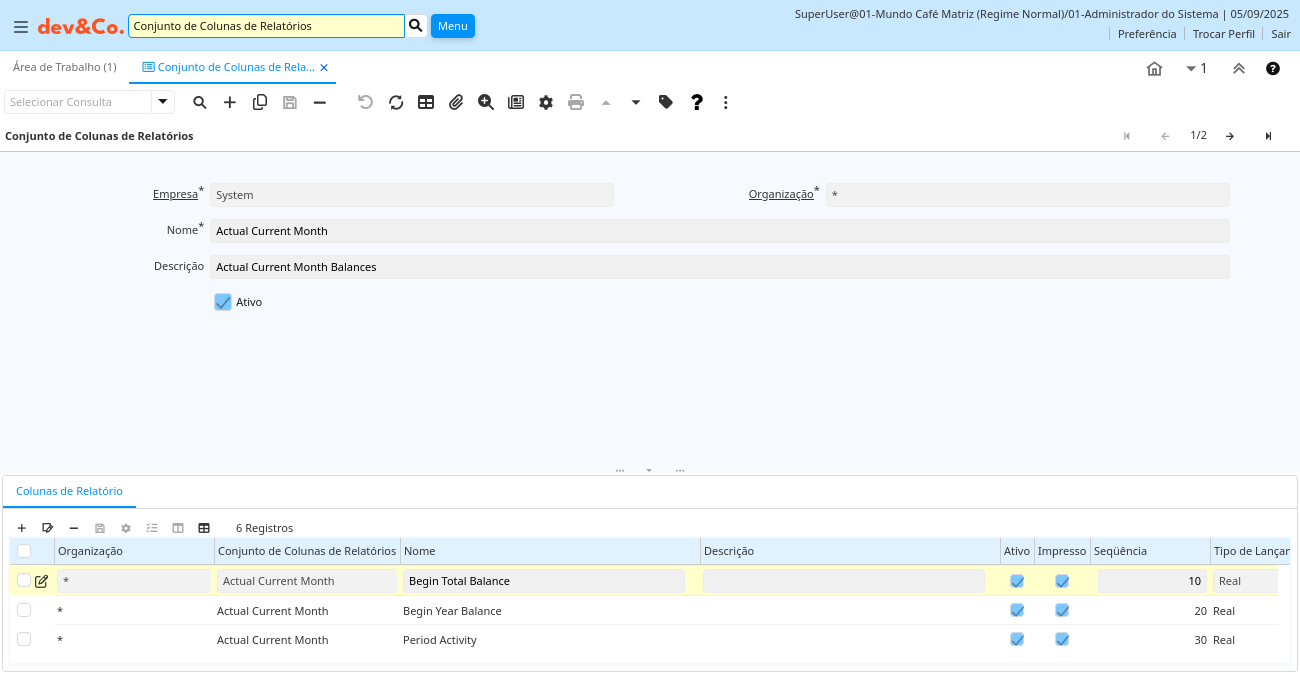Screen dimensions: 1300x674
Task: Click the paperclip Attachment icon
Action: [456, 102]
